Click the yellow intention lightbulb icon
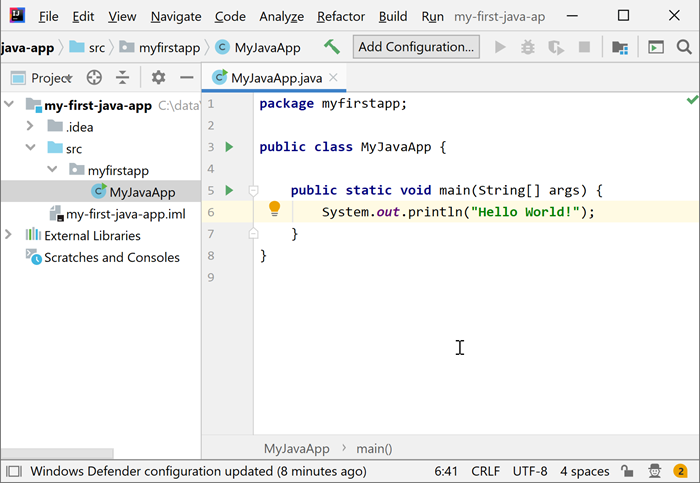Screen dimensions: 700x483 (x=274, y=210)
